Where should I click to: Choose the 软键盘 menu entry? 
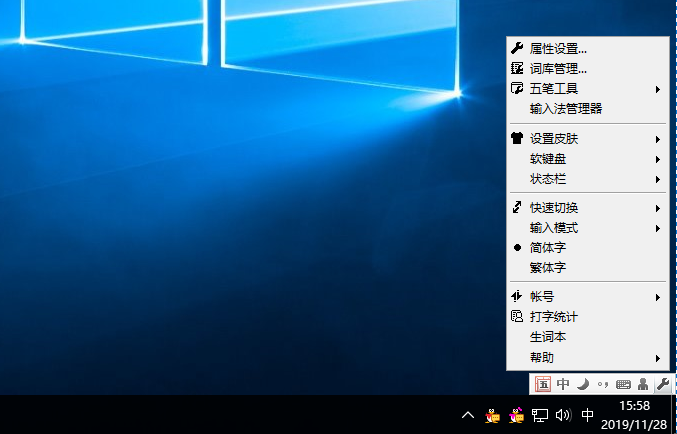(x=588, y=159)
